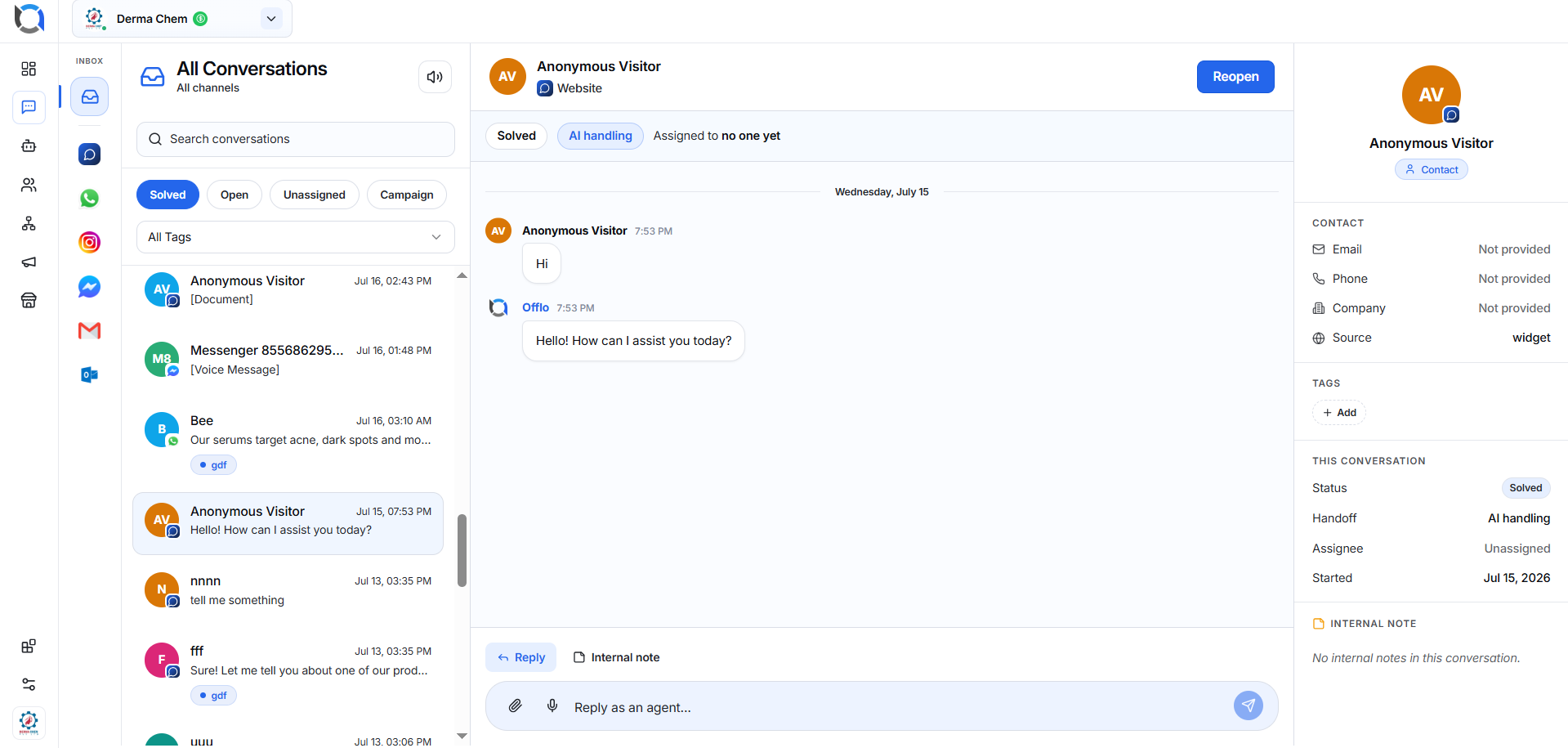Open the bot icon in left sidebar
The height and width of the screenshot is (748, 1568).
(x=29, y=146)
